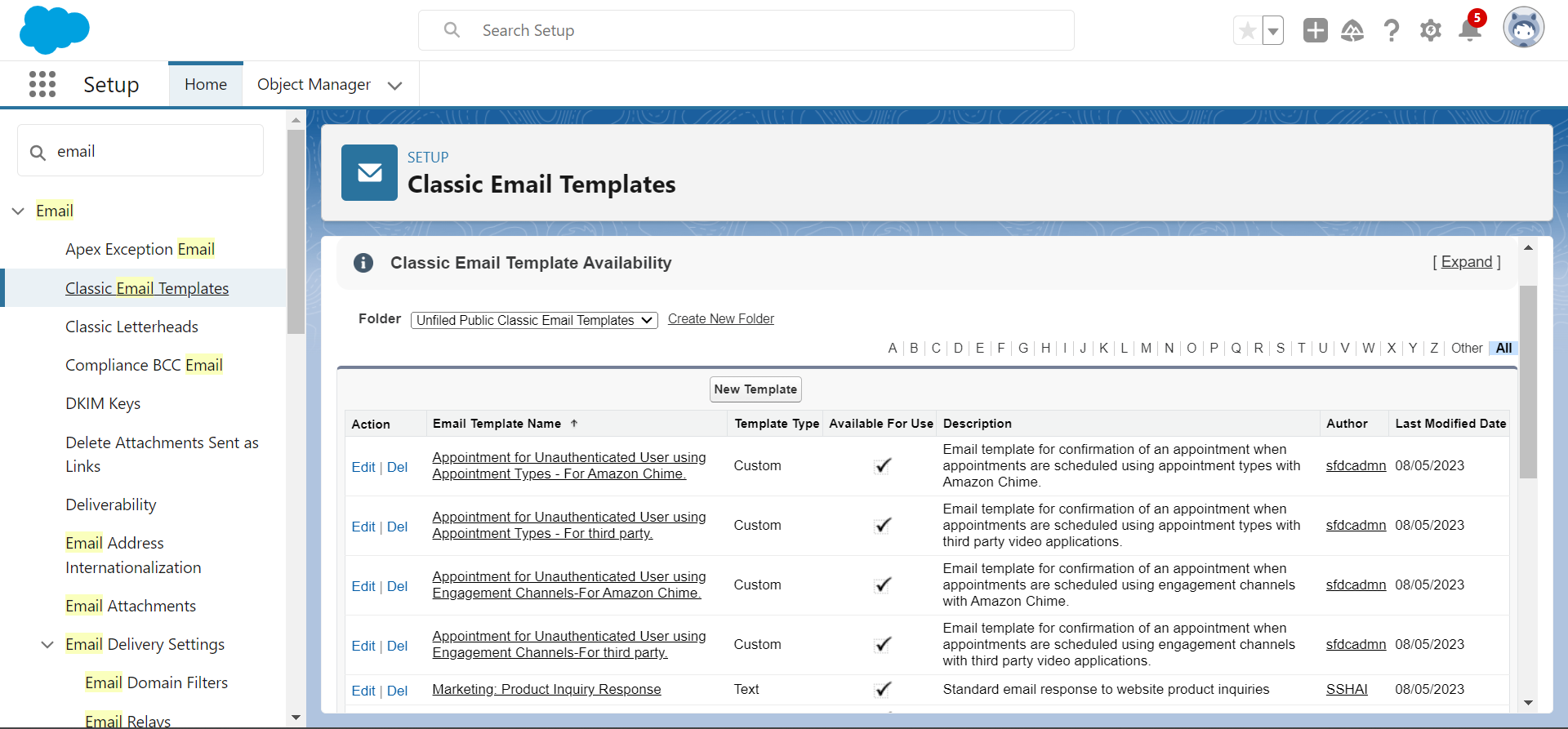Open Compliance BCC Email setting
Screen dimensions: 1568x729
(x=144, y=365)
